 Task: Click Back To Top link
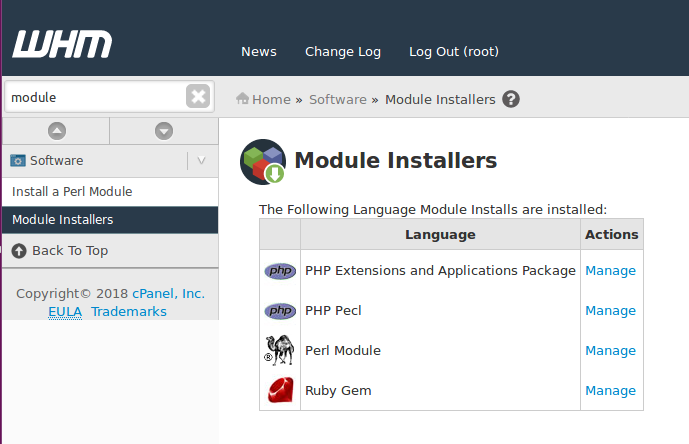[x=70, y=251]
